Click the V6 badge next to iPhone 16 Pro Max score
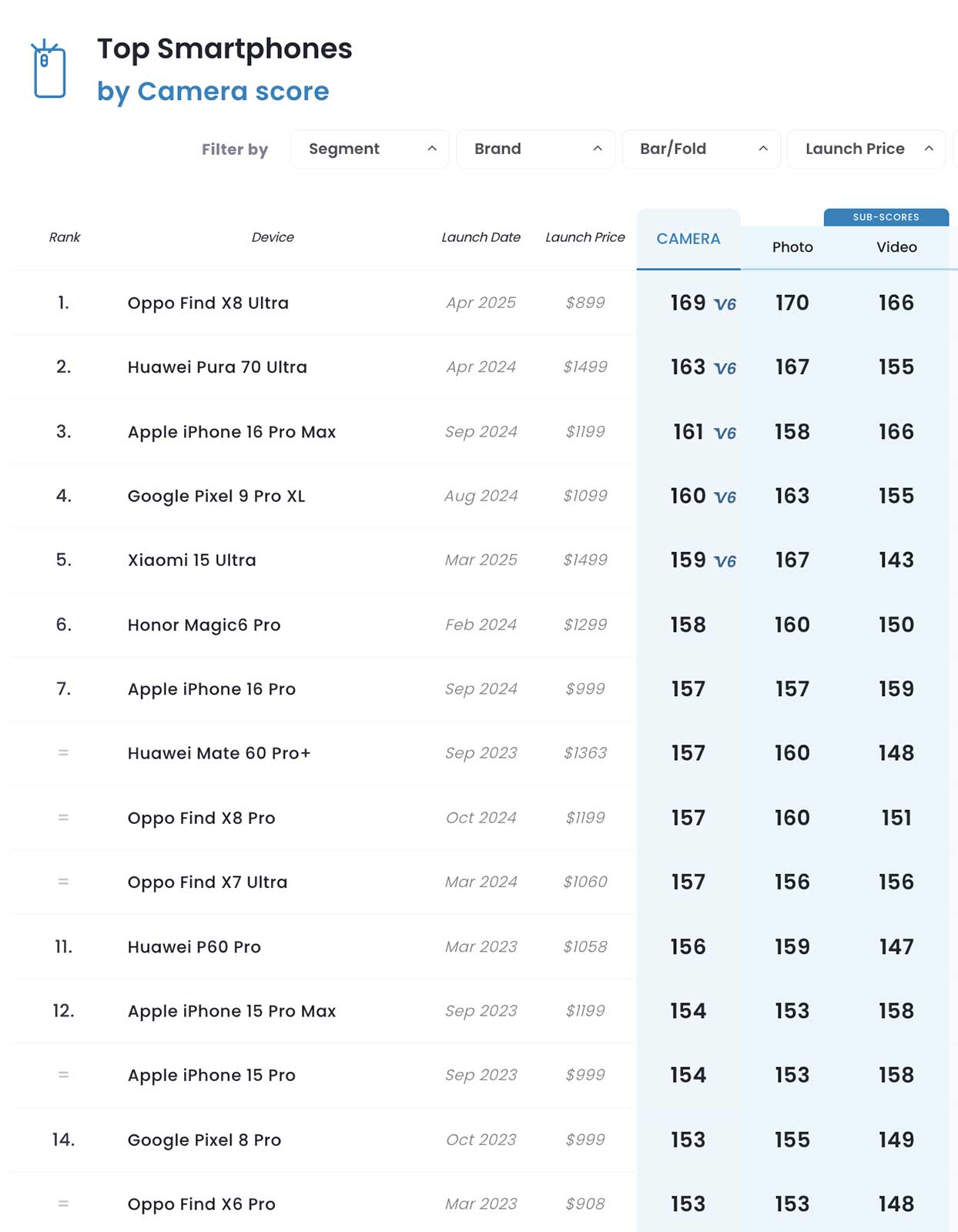Viewport: 958px width, 1232px height. [725, 433]
